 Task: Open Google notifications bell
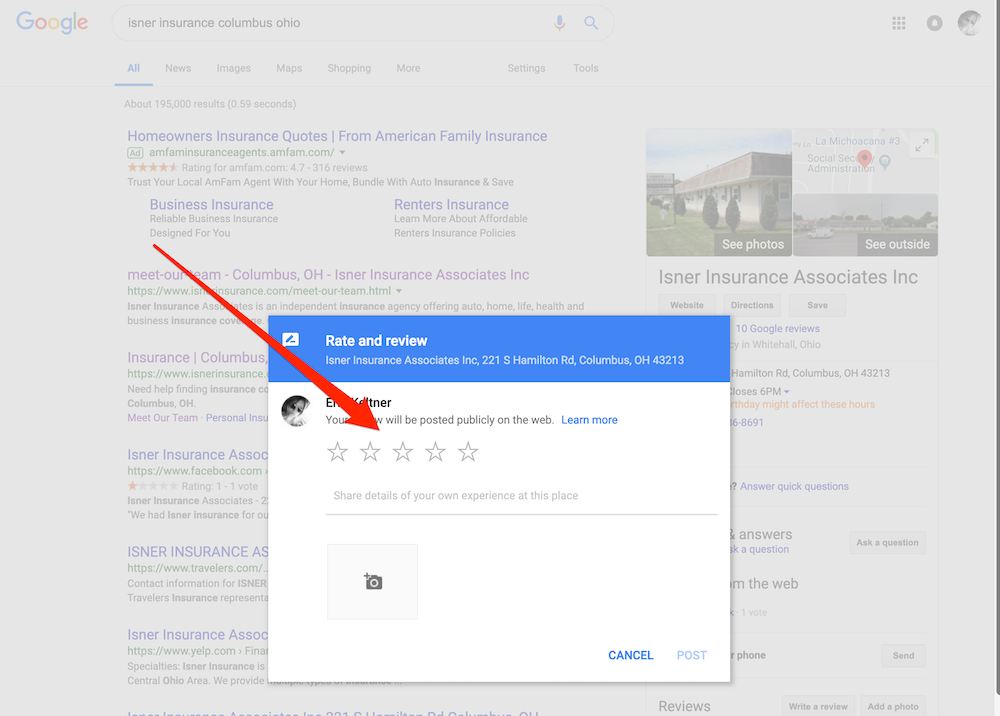click(x=934, y=24)
